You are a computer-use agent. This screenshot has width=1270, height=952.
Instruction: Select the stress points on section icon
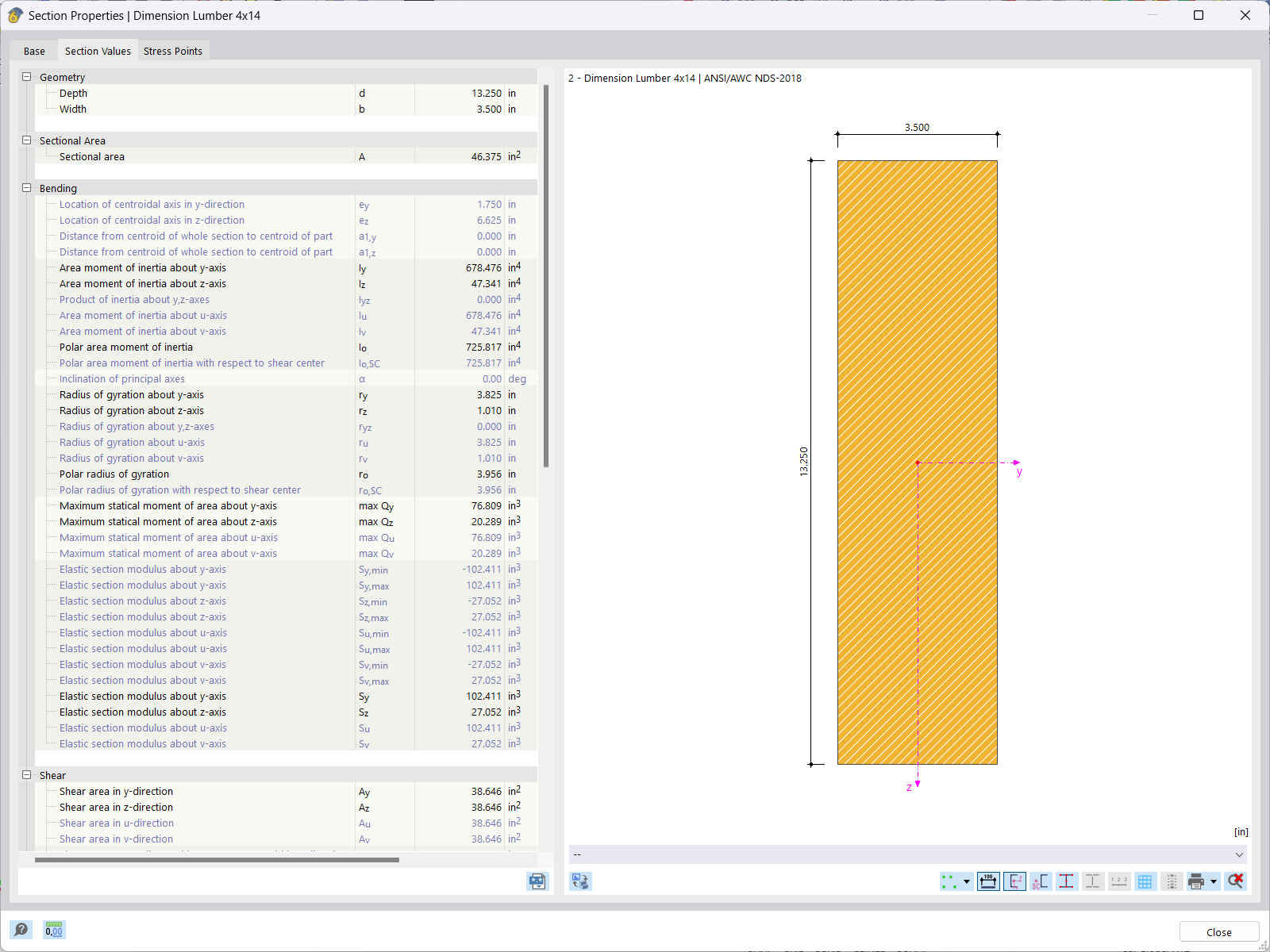1068,881
